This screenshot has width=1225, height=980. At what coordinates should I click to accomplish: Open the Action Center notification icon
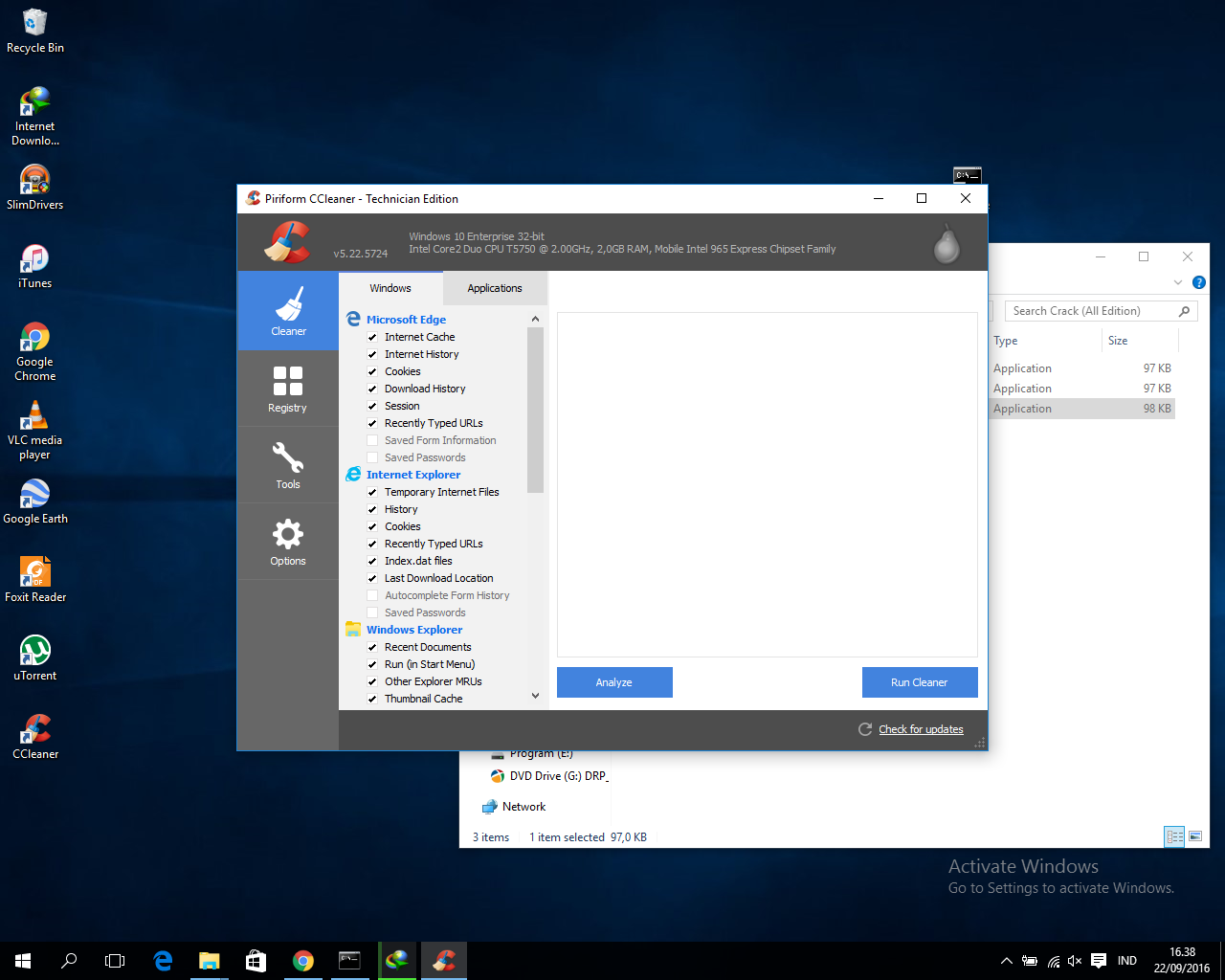point(1099,961)
